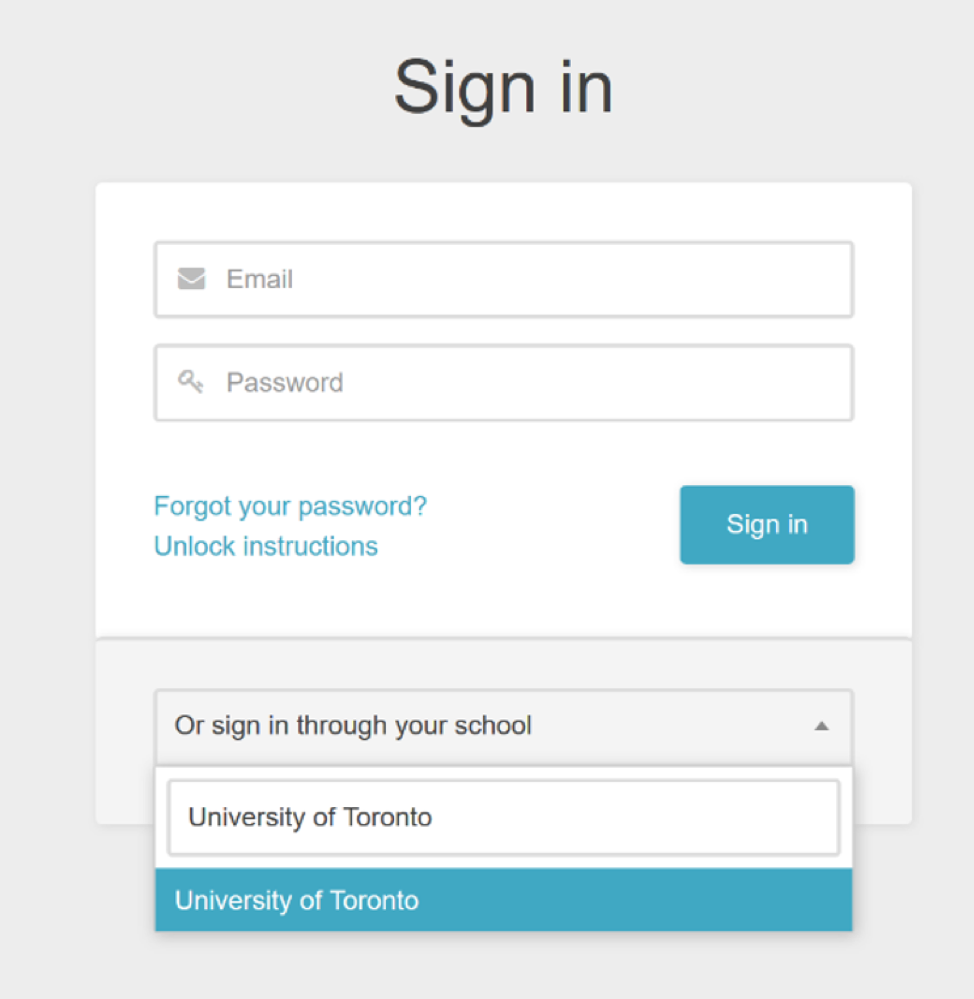Click the large Sign in page heading
The height and width of the screenshot is (999, 974).
[x=503, y=87]
